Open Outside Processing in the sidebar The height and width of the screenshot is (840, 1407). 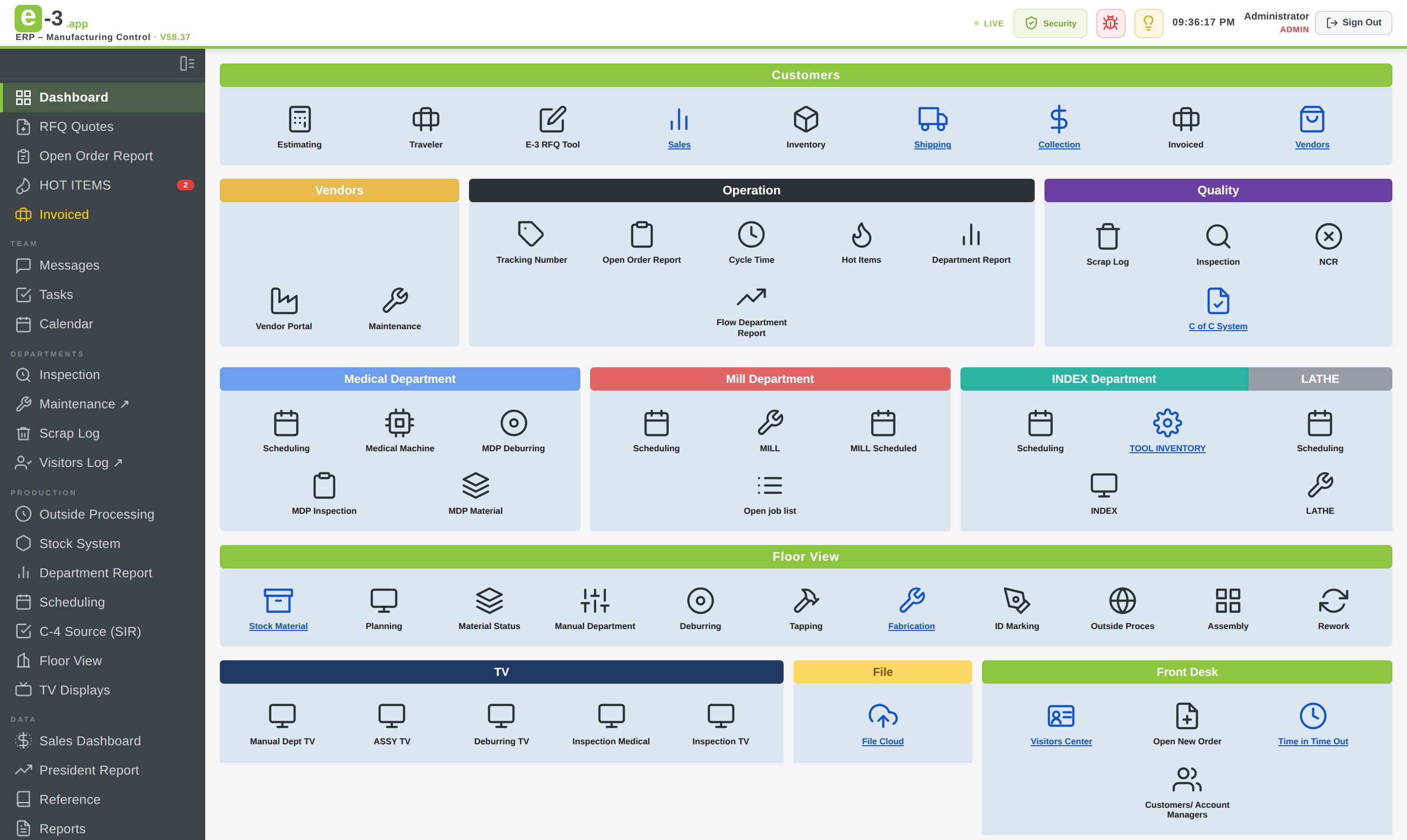[103, 515]
